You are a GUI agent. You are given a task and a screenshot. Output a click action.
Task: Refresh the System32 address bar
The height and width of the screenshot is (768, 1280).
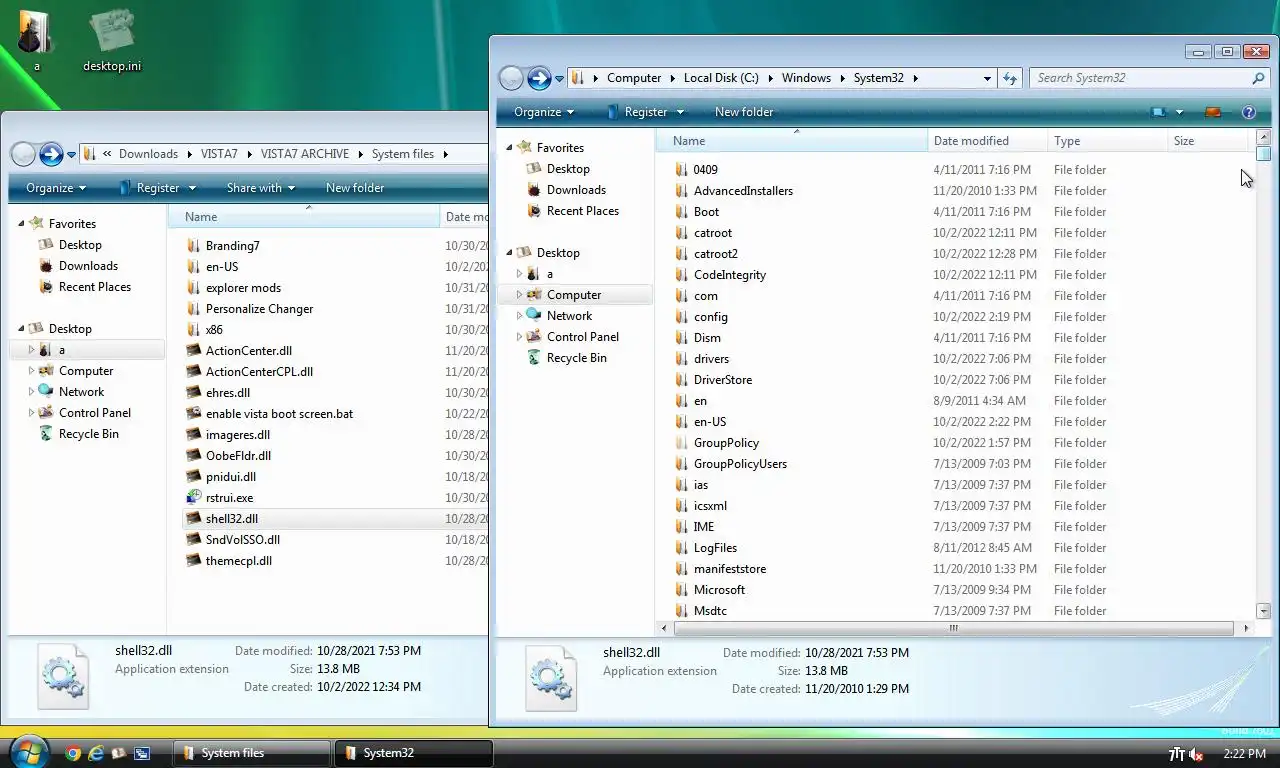click(1010, 78)
